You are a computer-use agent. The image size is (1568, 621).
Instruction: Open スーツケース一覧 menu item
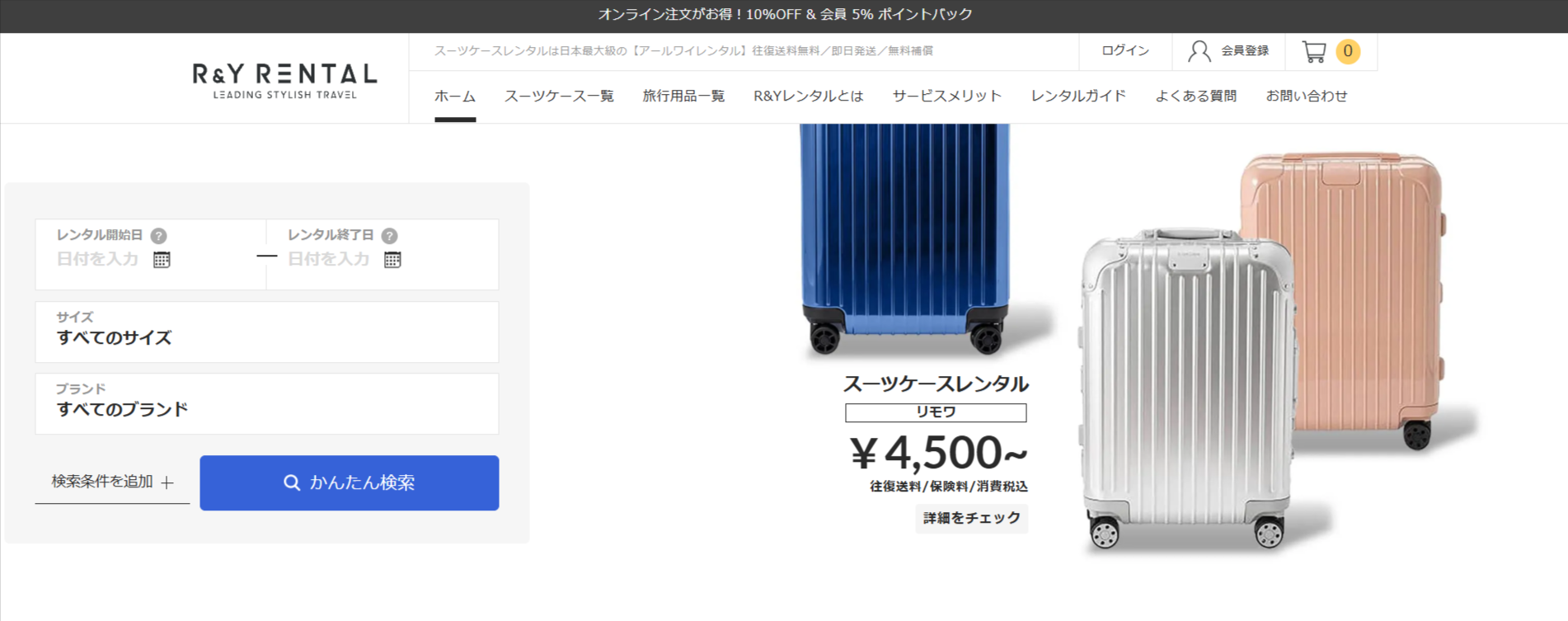(559, 96)
